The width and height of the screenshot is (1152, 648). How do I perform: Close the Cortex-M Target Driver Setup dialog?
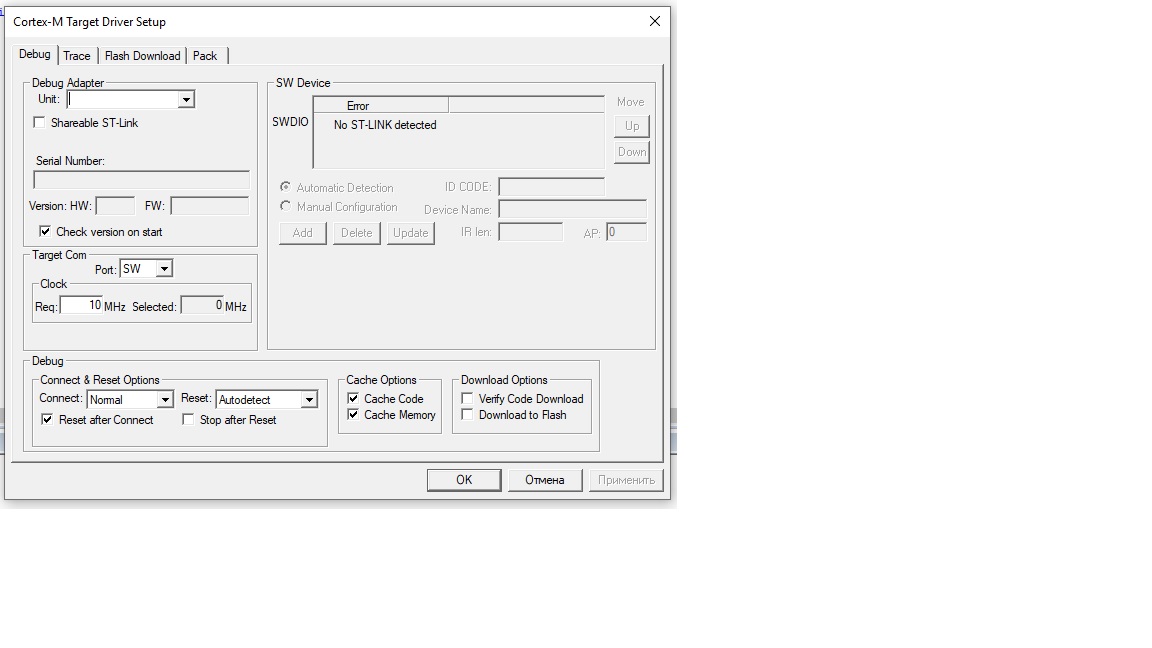coord(654,21)
